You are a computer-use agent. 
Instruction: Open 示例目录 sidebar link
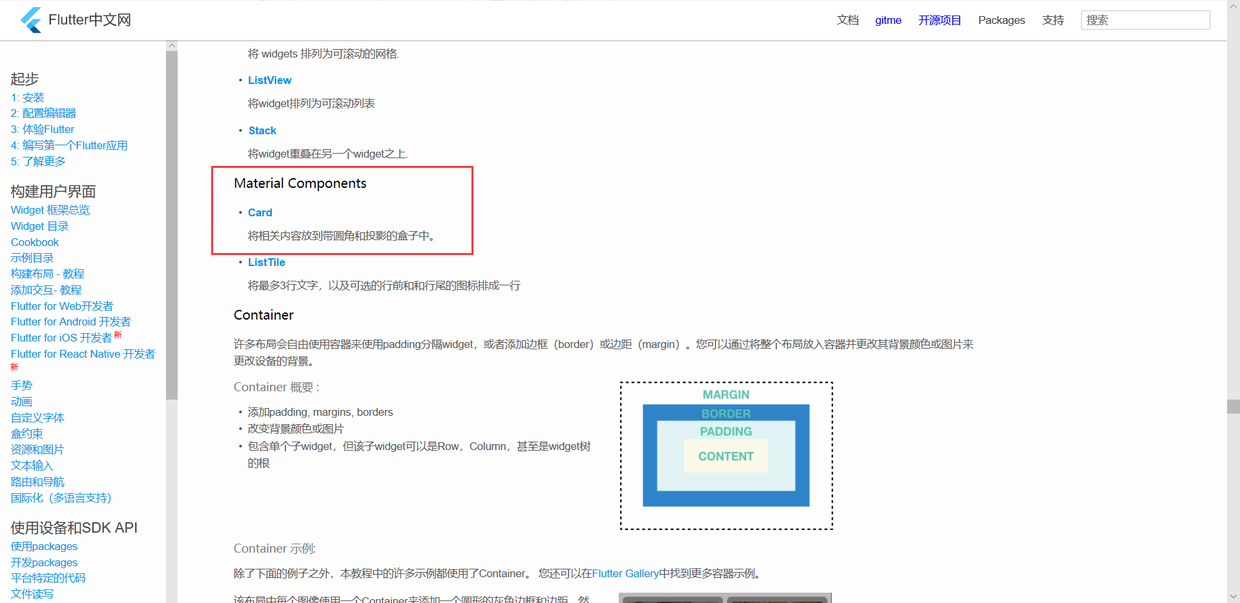[x=32, y=258]
